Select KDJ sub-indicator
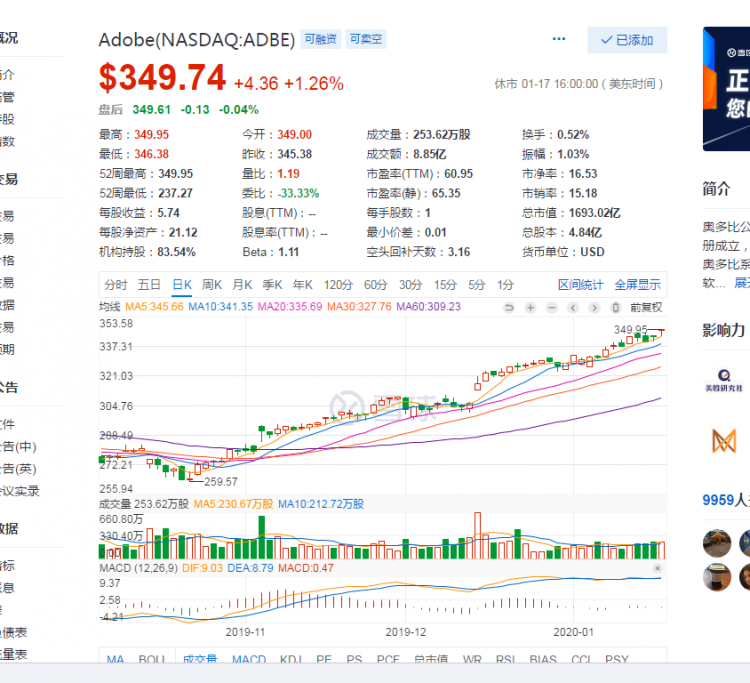 point(291,659)
